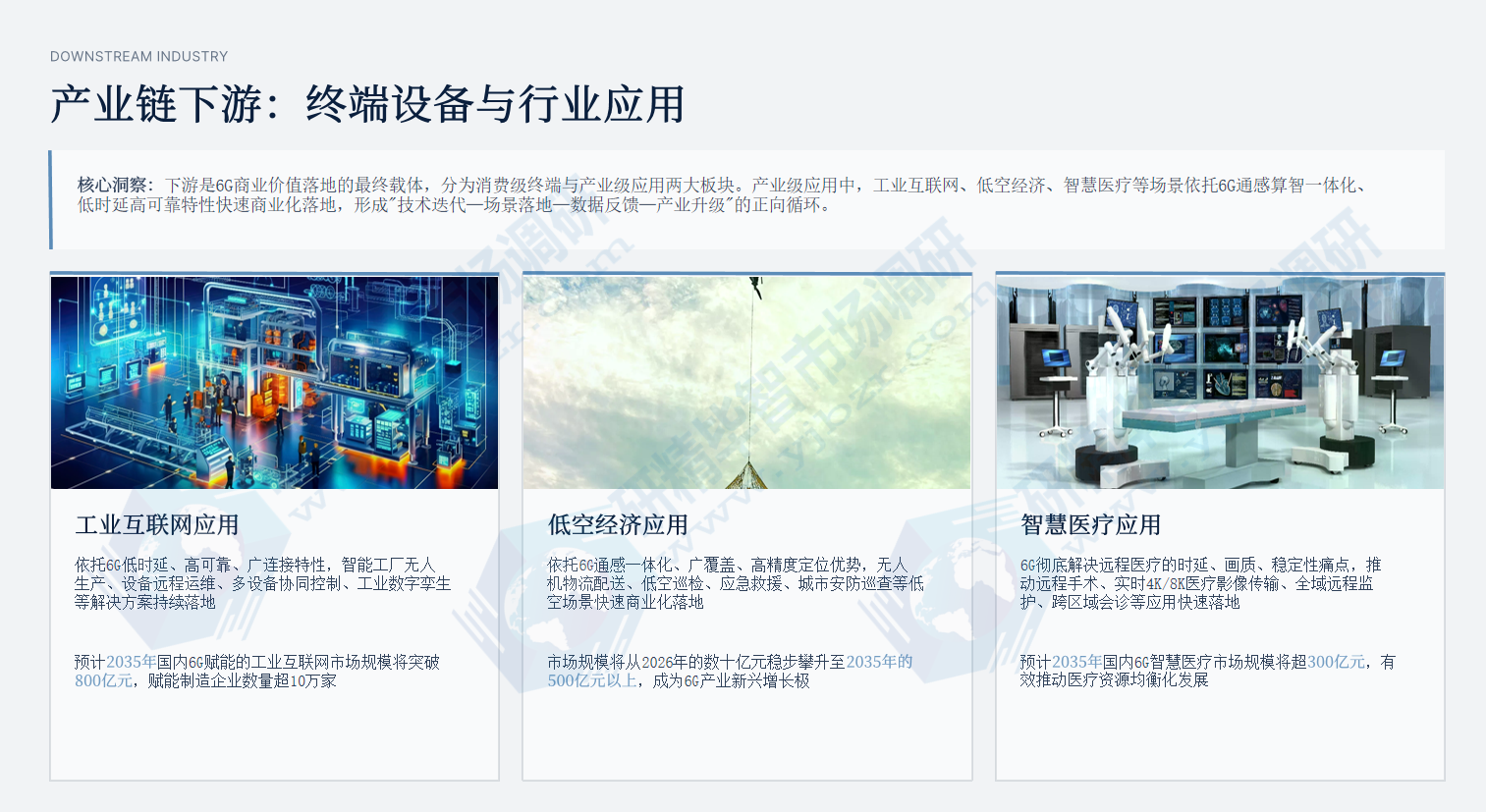This screenshot has width=1486, height=812.
Task: Click the paragraph starting 依托6G通感一体化
Action: pos(736,583)
